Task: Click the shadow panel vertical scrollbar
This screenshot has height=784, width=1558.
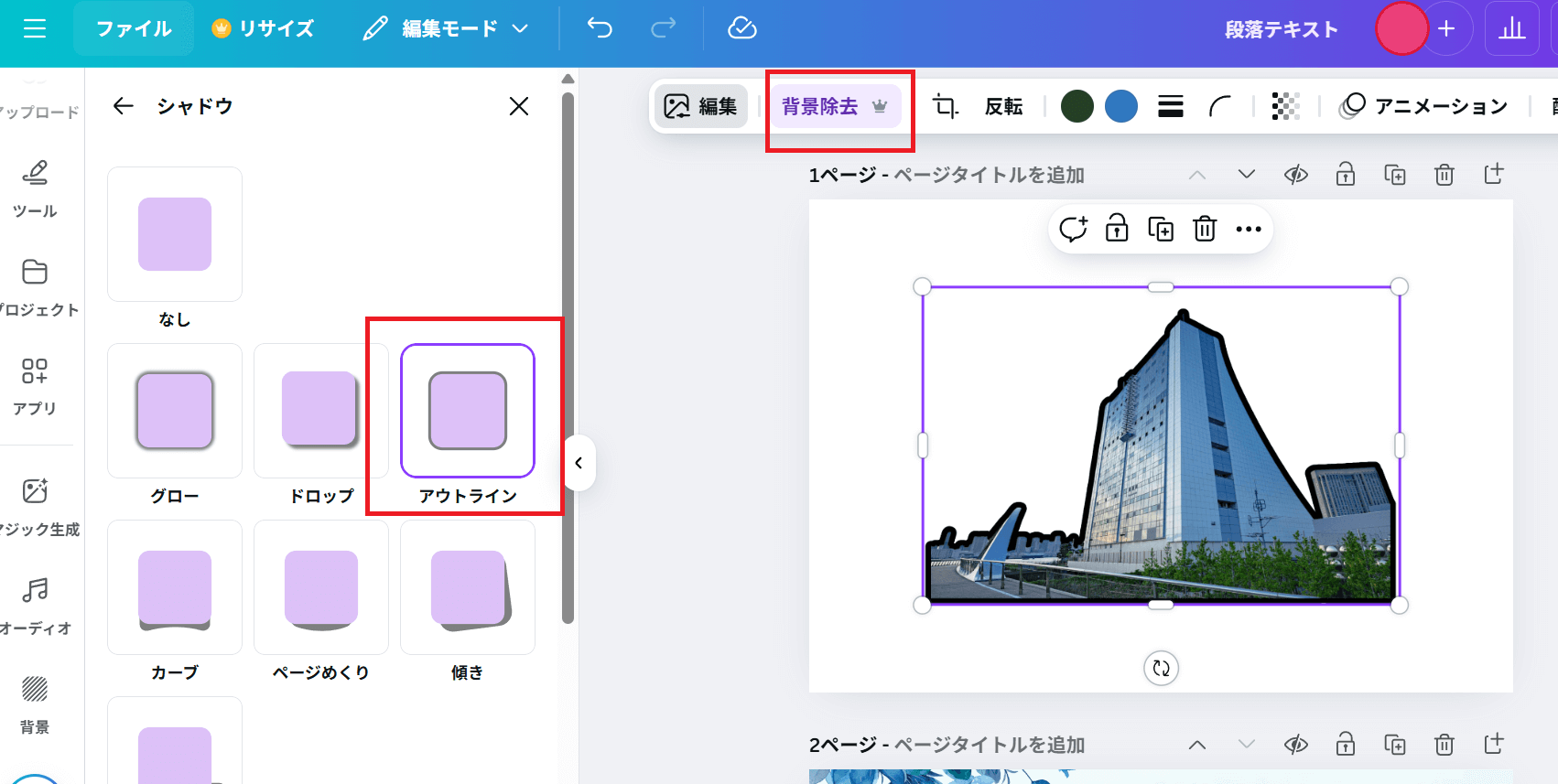Action: pos(568,357)
